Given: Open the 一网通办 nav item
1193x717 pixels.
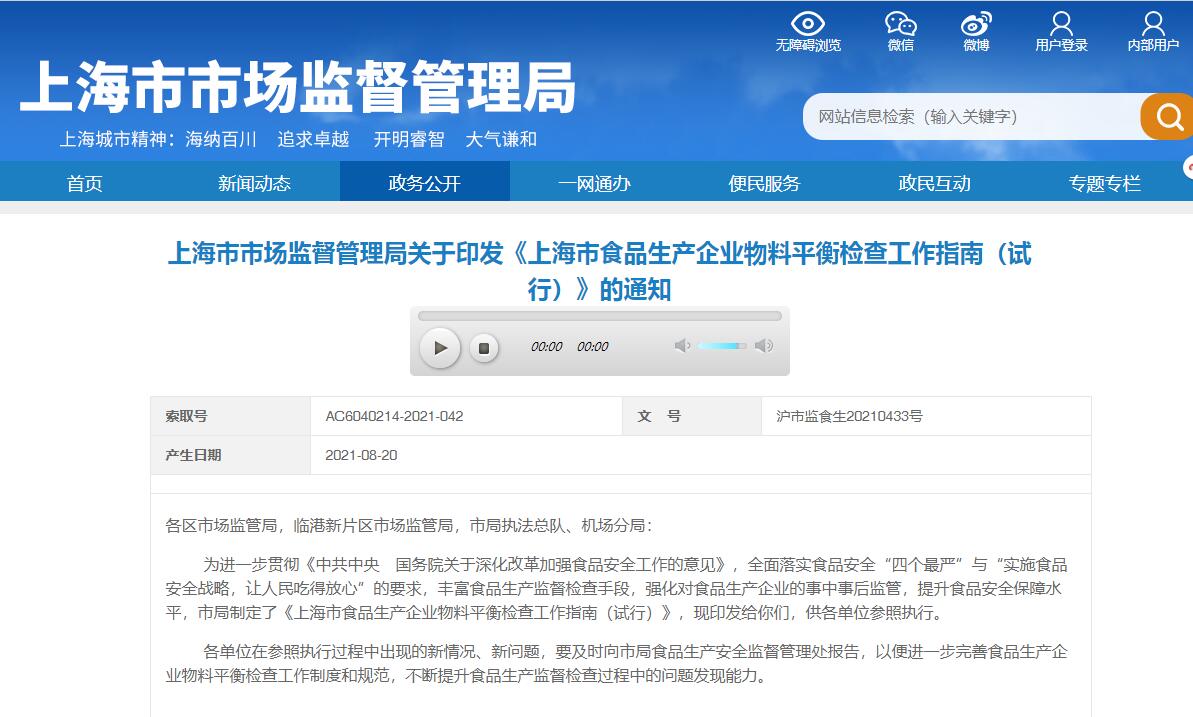Looking at the screenshot, I should [594, 183].
